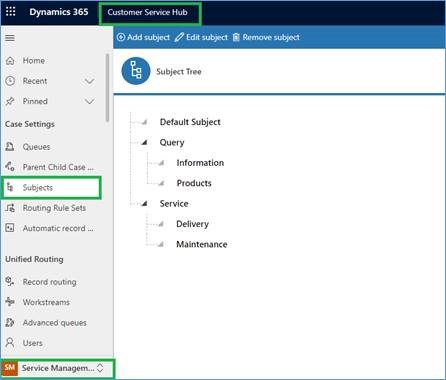The height and width of the screenshot is (380, 446).
Task: Click the plus icon for Add subject
Action: tap(121, 37)
